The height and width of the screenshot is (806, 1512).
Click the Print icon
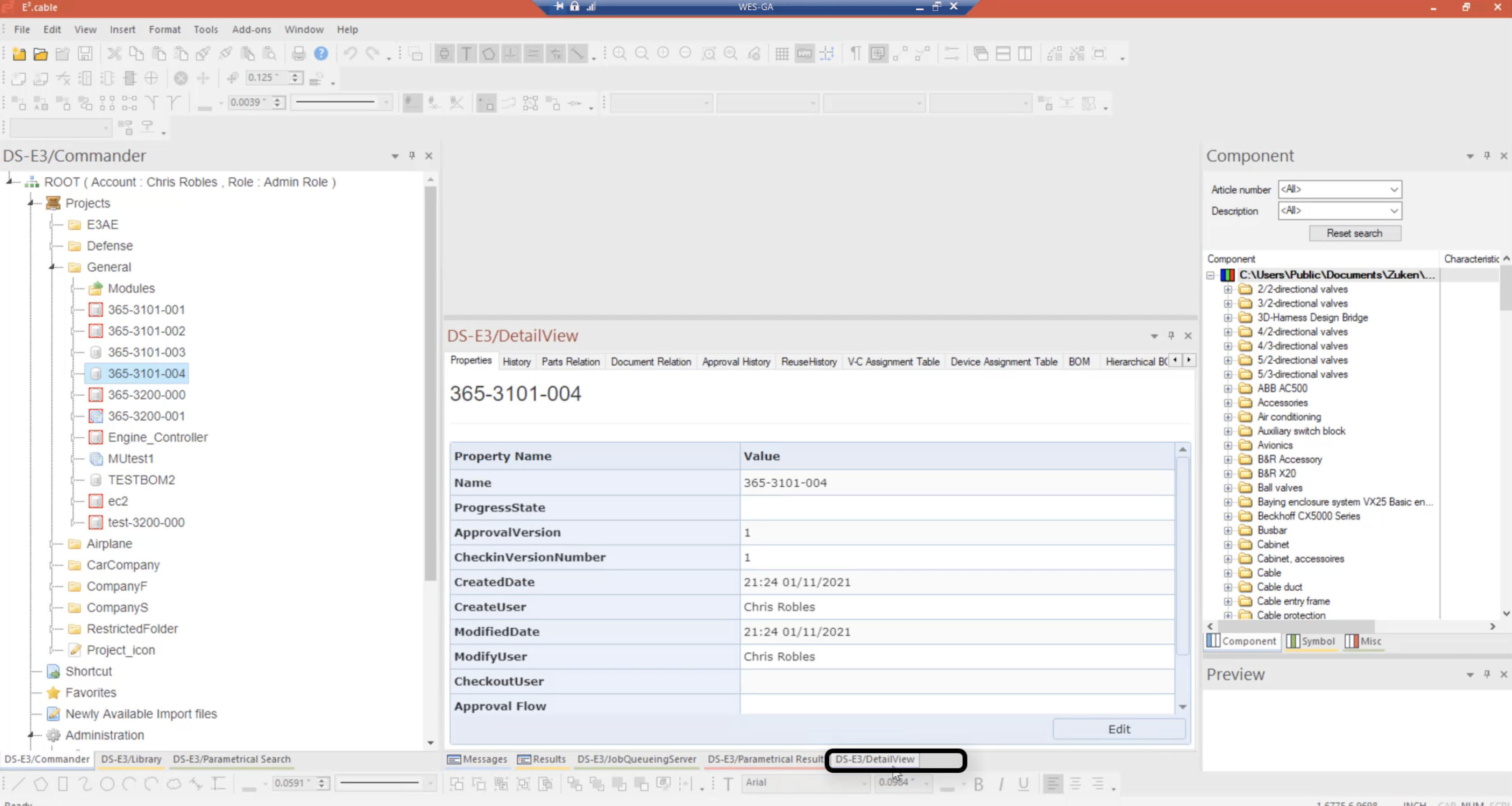299,54
